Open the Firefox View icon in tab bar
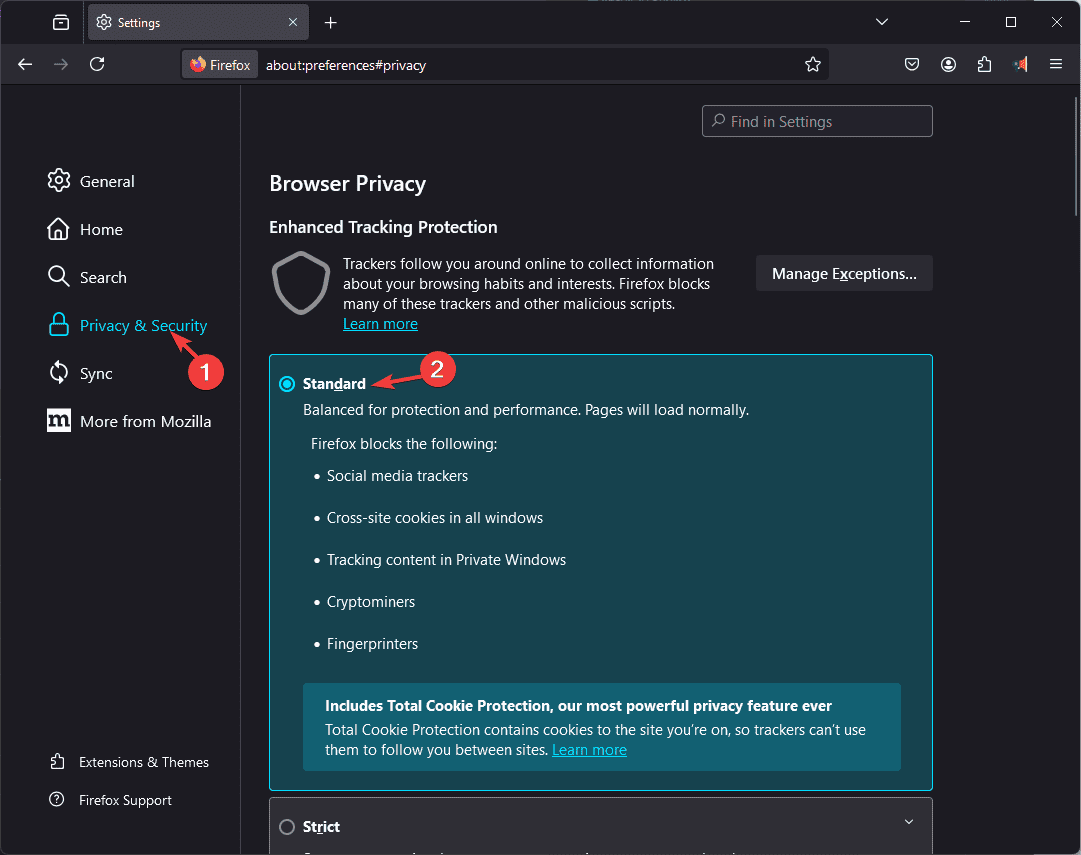Image resolution: width=1081 pixels, height=855 pixels. pyautogui.click(x=61, y=23)
